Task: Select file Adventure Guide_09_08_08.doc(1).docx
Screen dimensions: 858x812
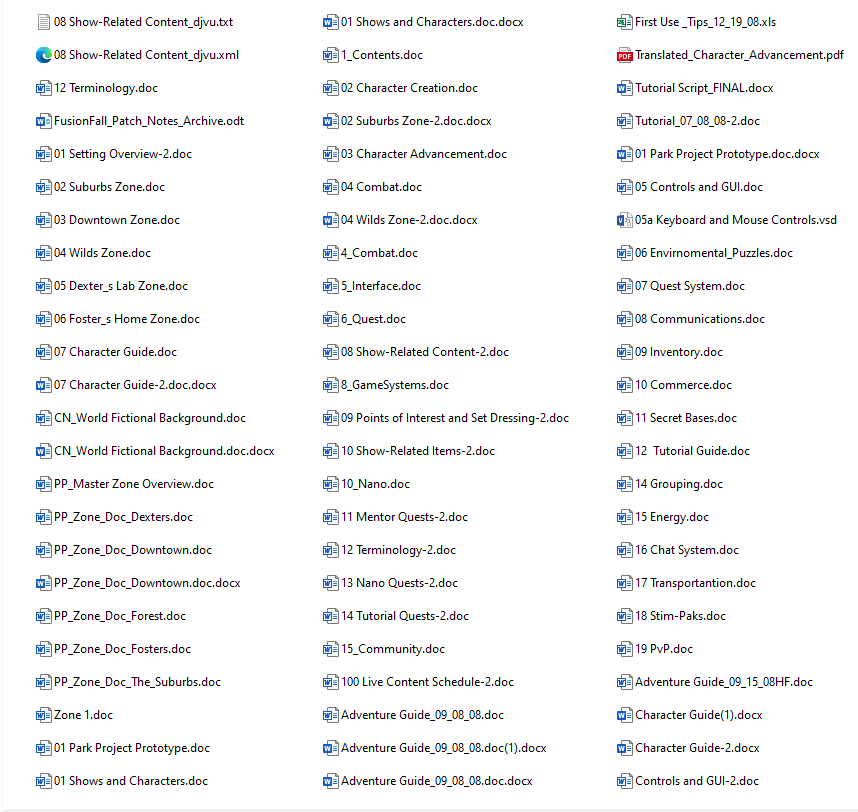Action: click(435, 748)
